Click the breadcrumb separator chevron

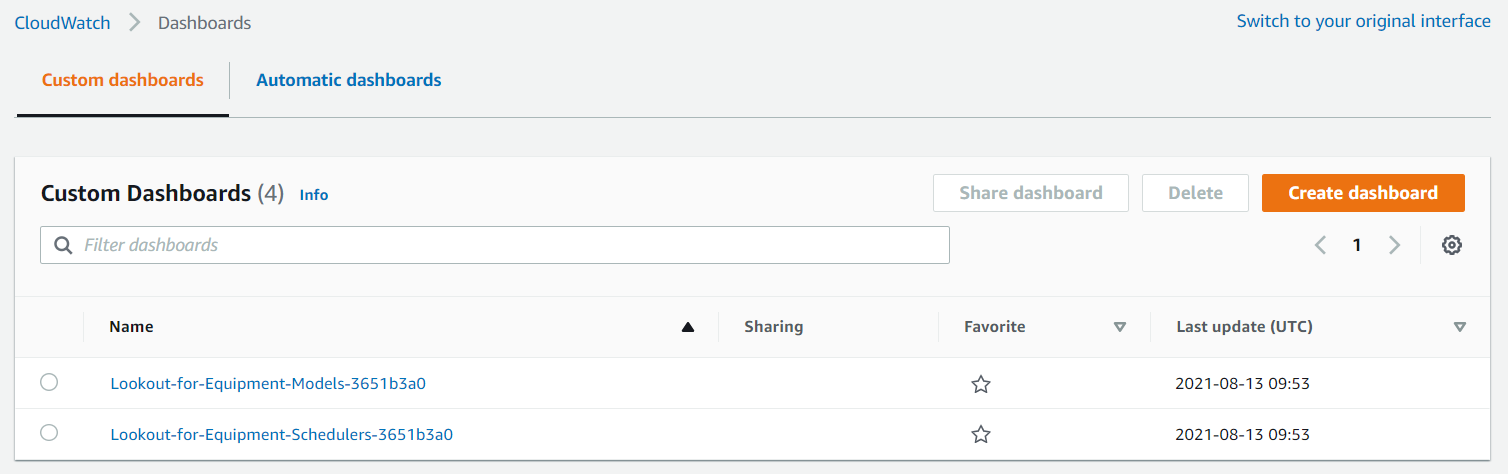(134, 22)
